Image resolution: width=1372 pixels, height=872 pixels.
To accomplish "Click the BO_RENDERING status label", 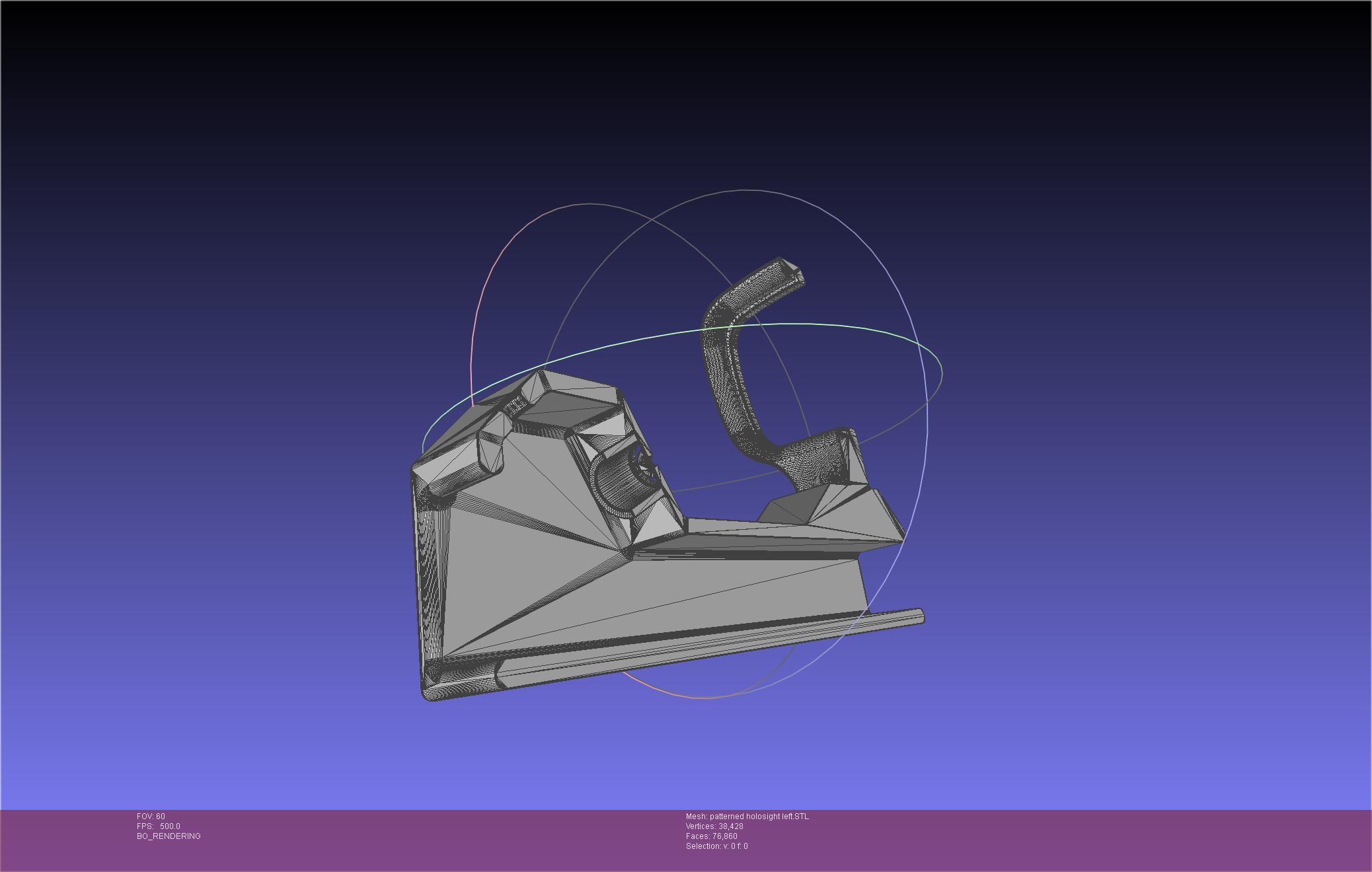I will (x=169, y=836).
